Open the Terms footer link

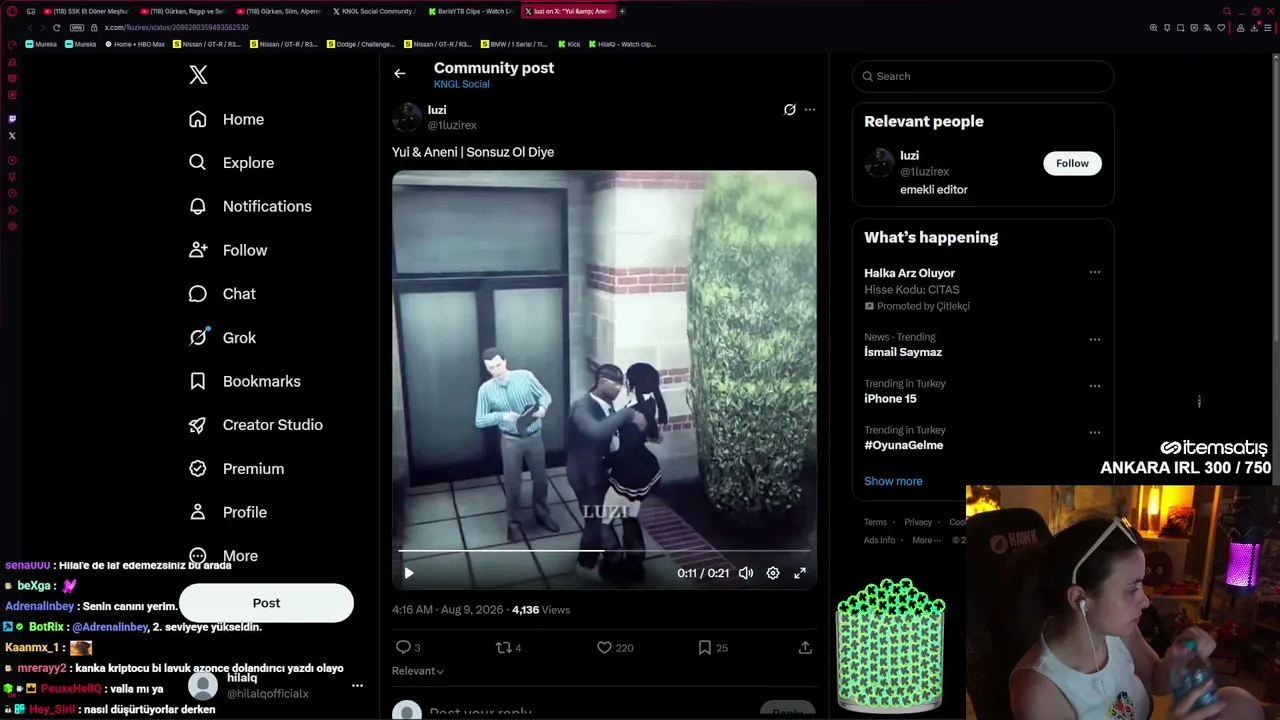click(875, 522)
